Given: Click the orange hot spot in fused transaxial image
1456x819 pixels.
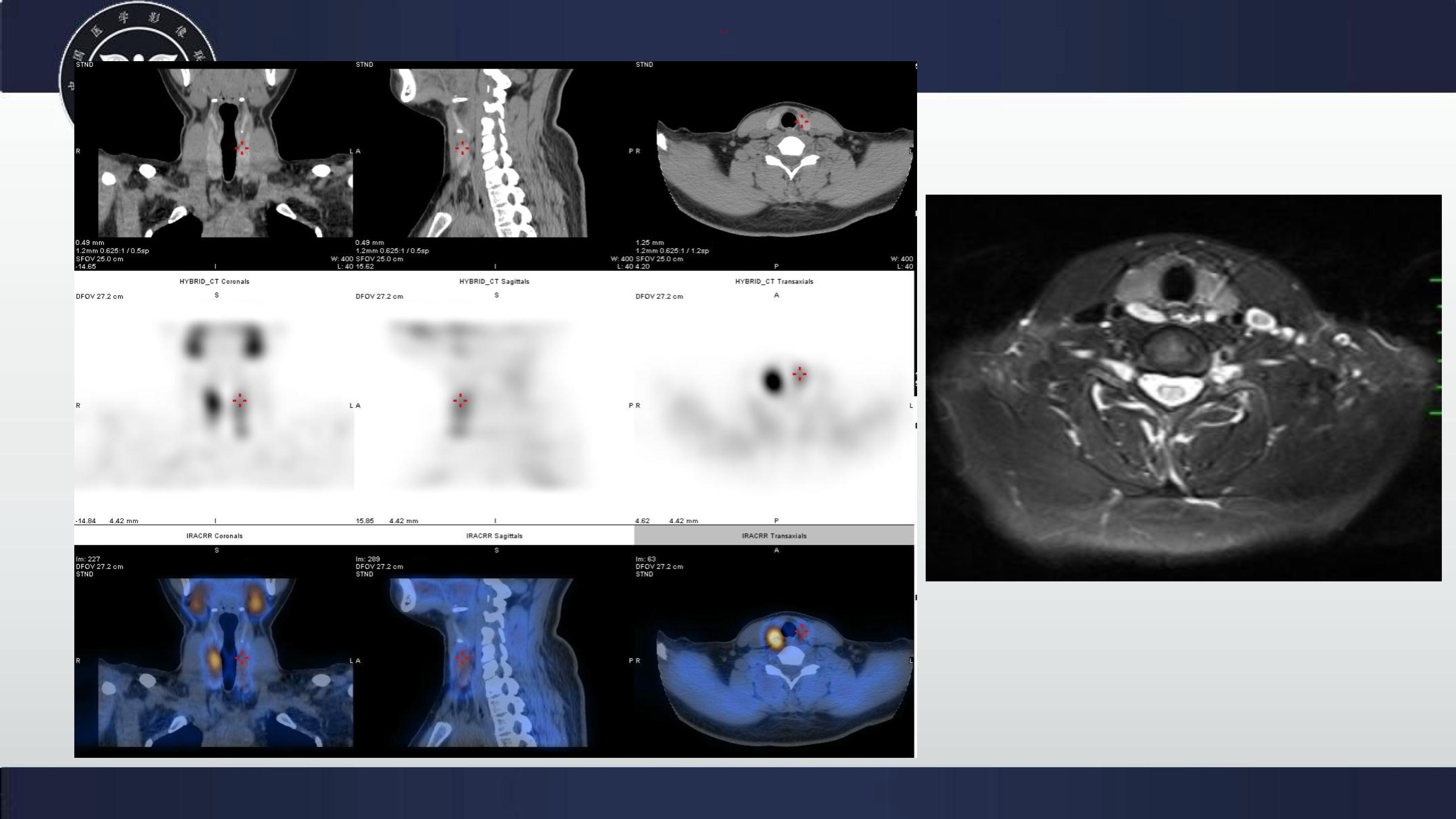Looking at the screenshot, I should point(775,638).
